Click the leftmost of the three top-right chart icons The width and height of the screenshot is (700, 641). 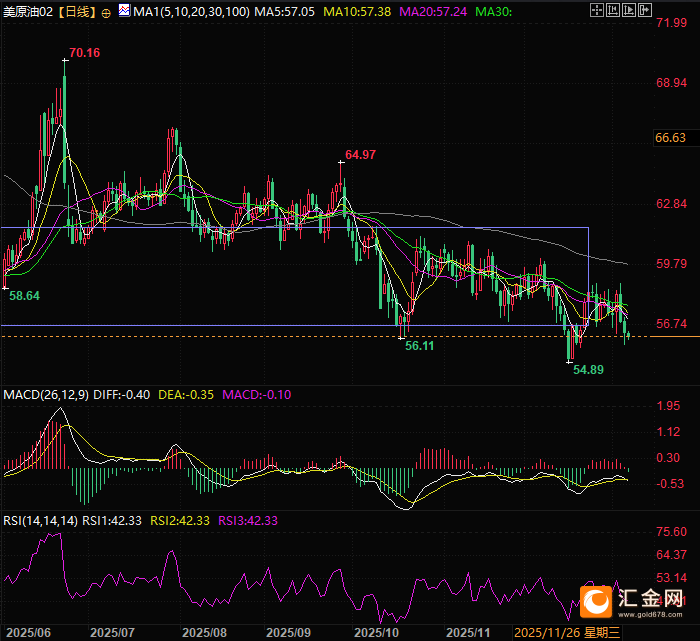pos(598,12)
